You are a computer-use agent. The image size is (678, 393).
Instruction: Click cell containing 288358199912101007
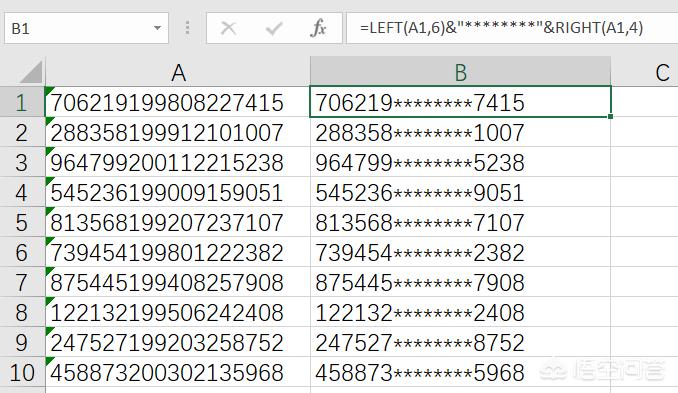pos(178,132)
